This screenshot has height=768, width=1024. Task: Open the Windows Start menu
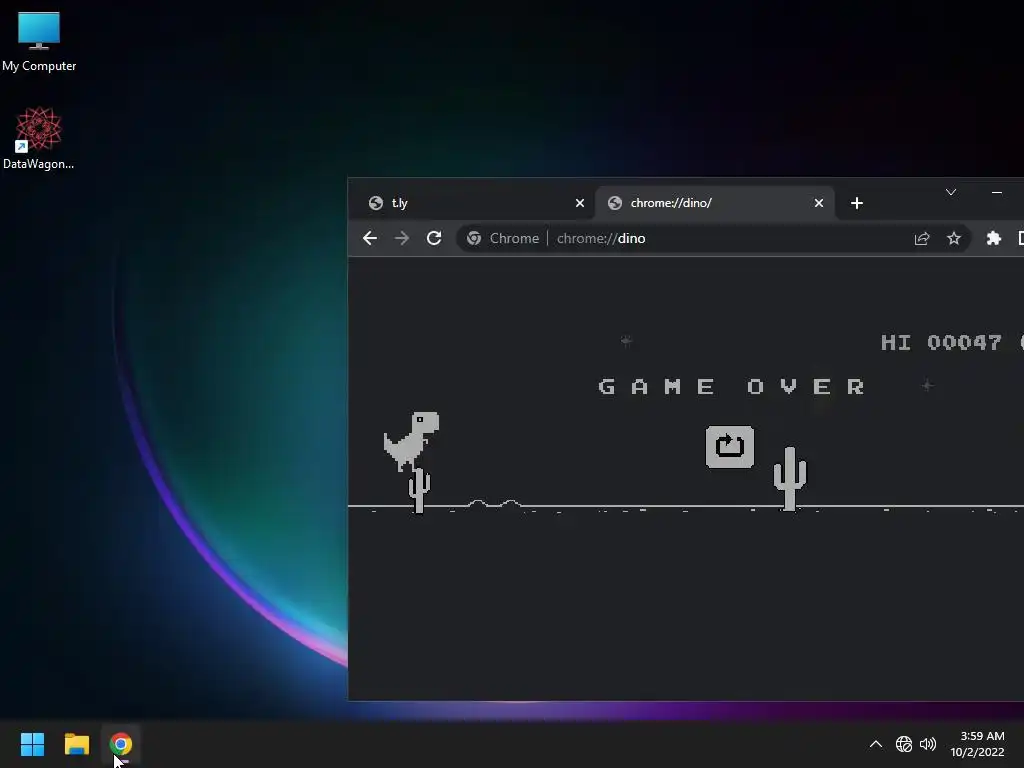coord(32,744)
